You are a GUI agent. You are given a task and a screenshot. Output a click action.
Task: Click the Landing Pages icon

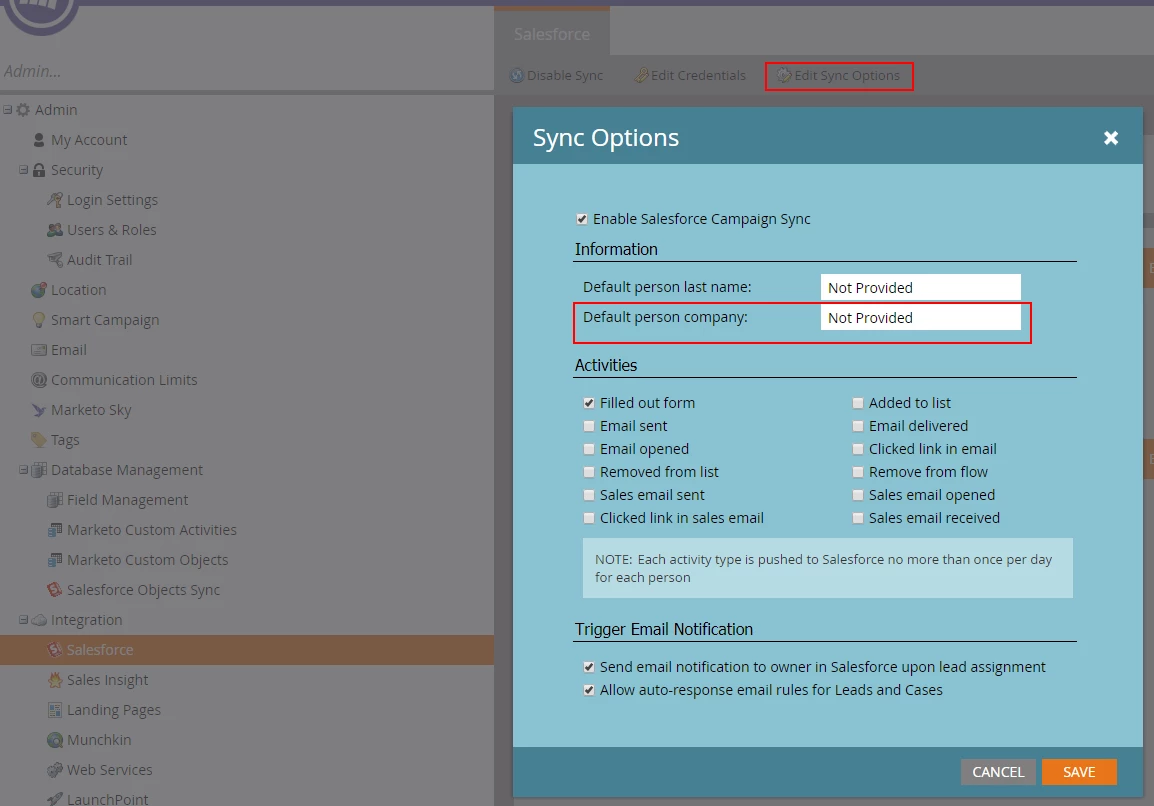point(55,710)
